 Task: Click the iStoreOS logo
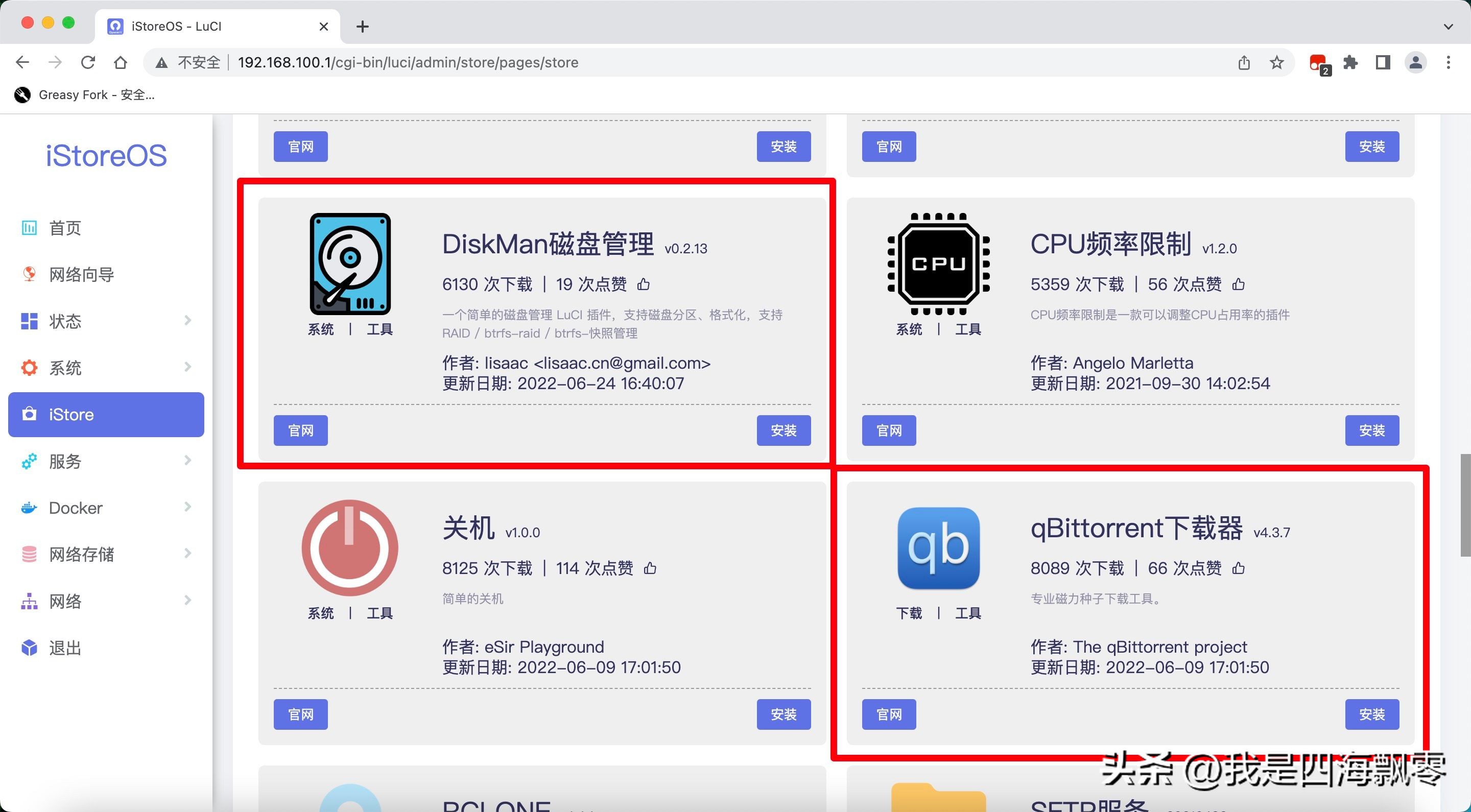coord(106,155)
